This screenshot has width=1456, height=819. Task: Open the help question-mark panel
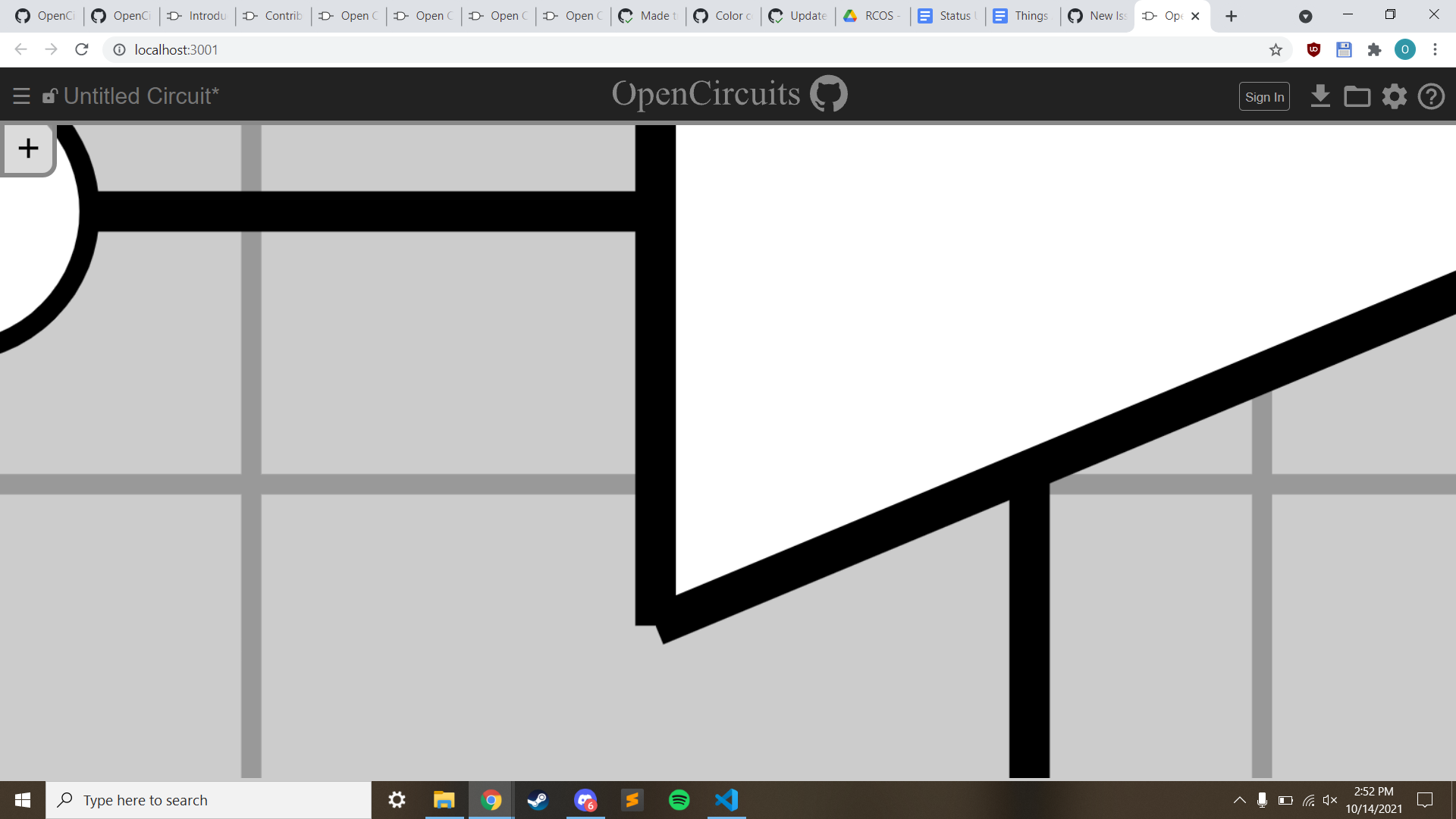(1432, 96)
